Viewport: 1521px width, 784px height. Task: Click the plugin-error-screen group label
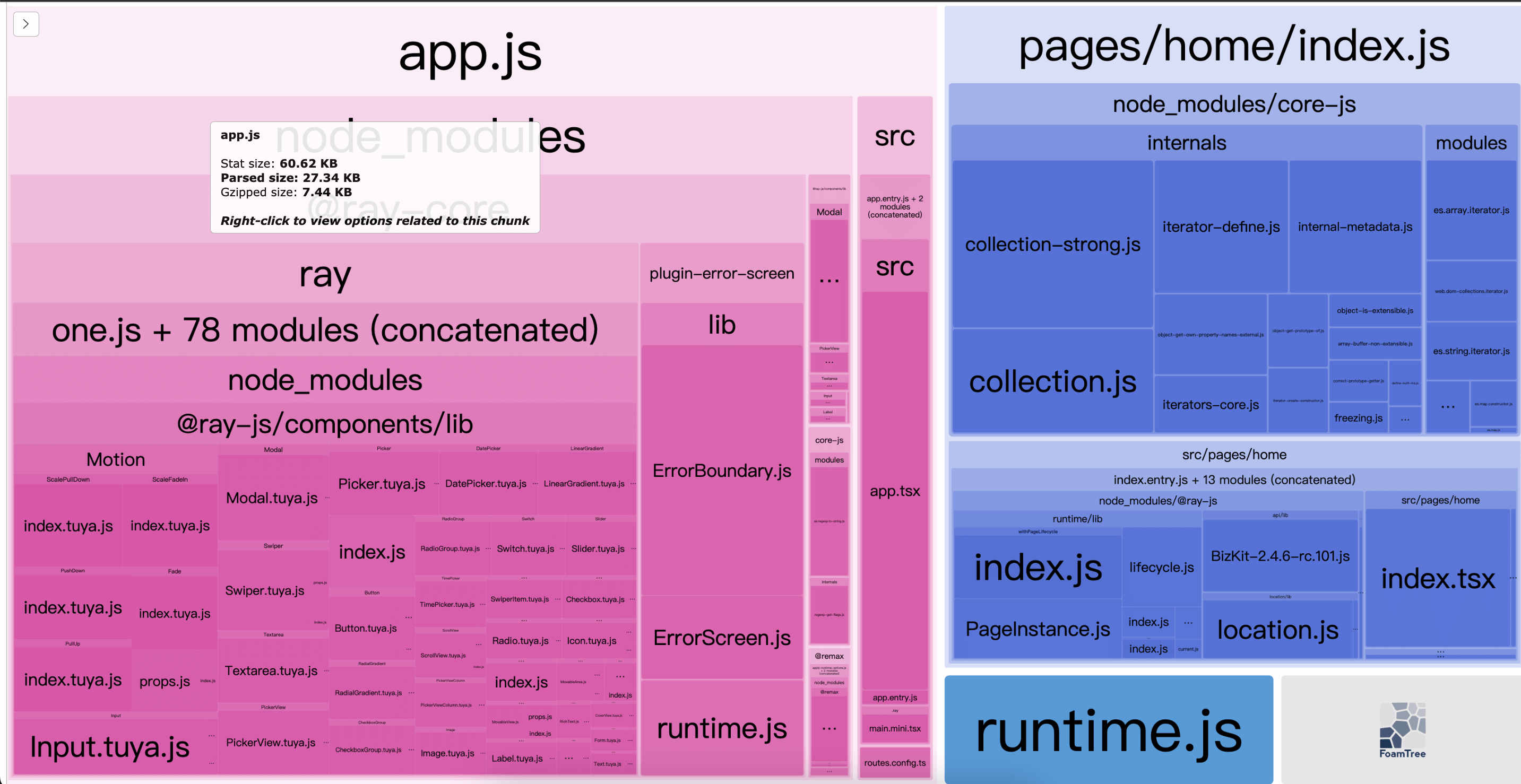coord(722,273)
